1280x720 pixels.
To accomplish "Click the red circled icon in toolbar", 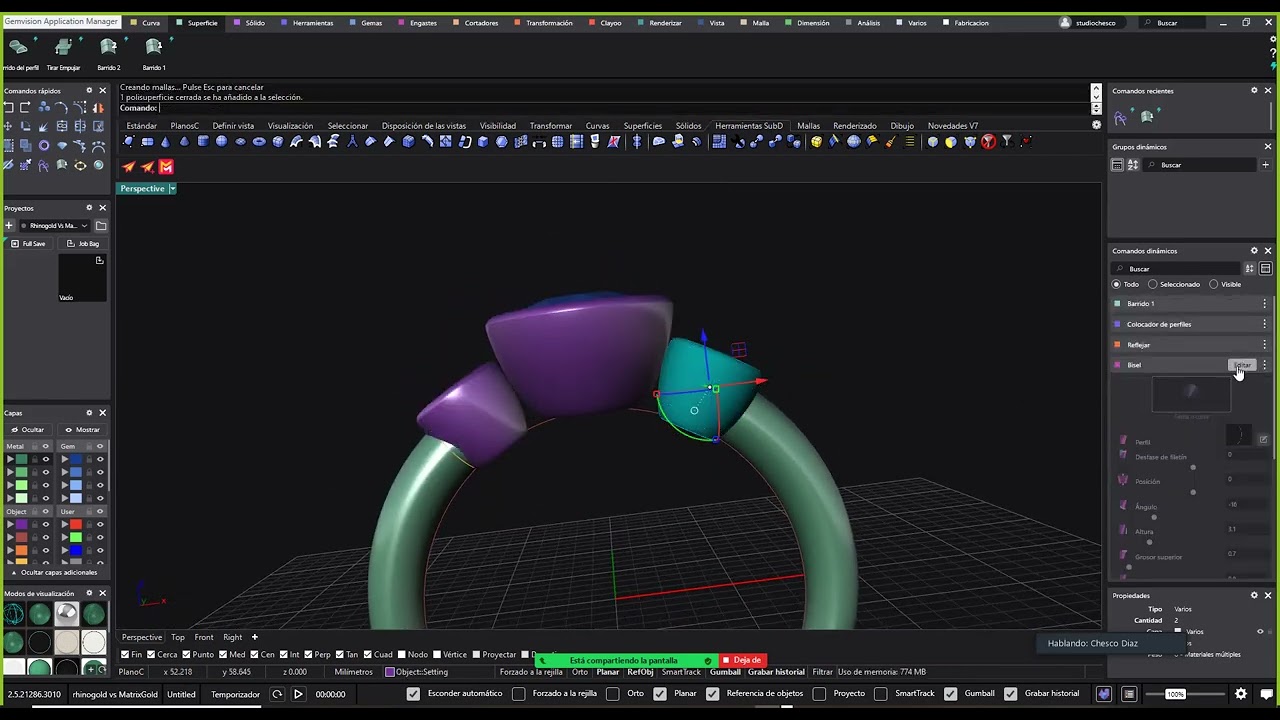I will pyautogui.click(x=988, y=142).
